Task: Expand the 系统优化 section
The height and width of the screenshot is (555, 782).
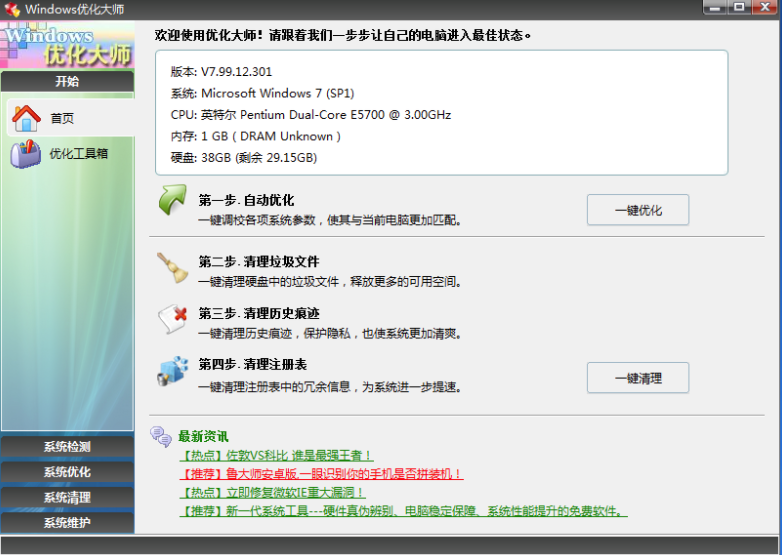Action: (67, 472)
